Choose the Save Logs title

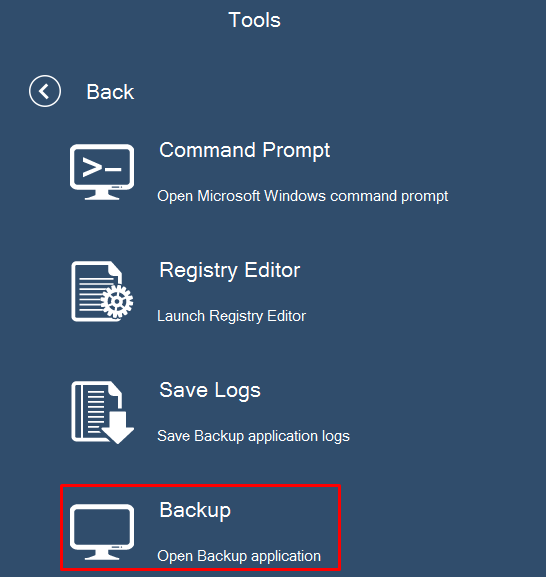point(210,390)
